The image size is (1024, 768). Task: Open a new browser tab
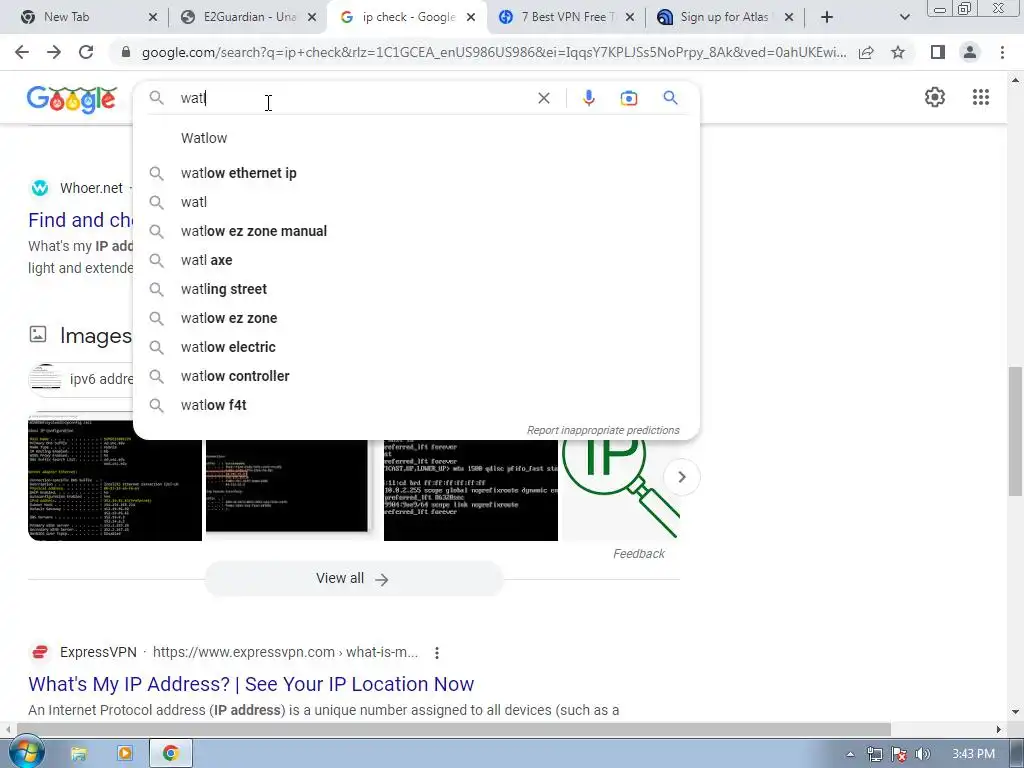[827, 17]
